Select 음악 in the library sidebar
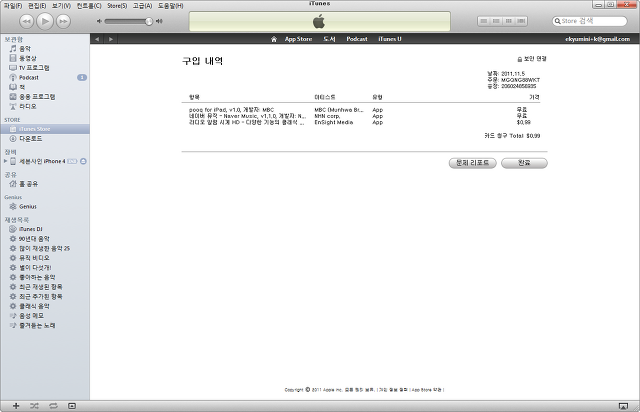 click(x=45, y=49)
